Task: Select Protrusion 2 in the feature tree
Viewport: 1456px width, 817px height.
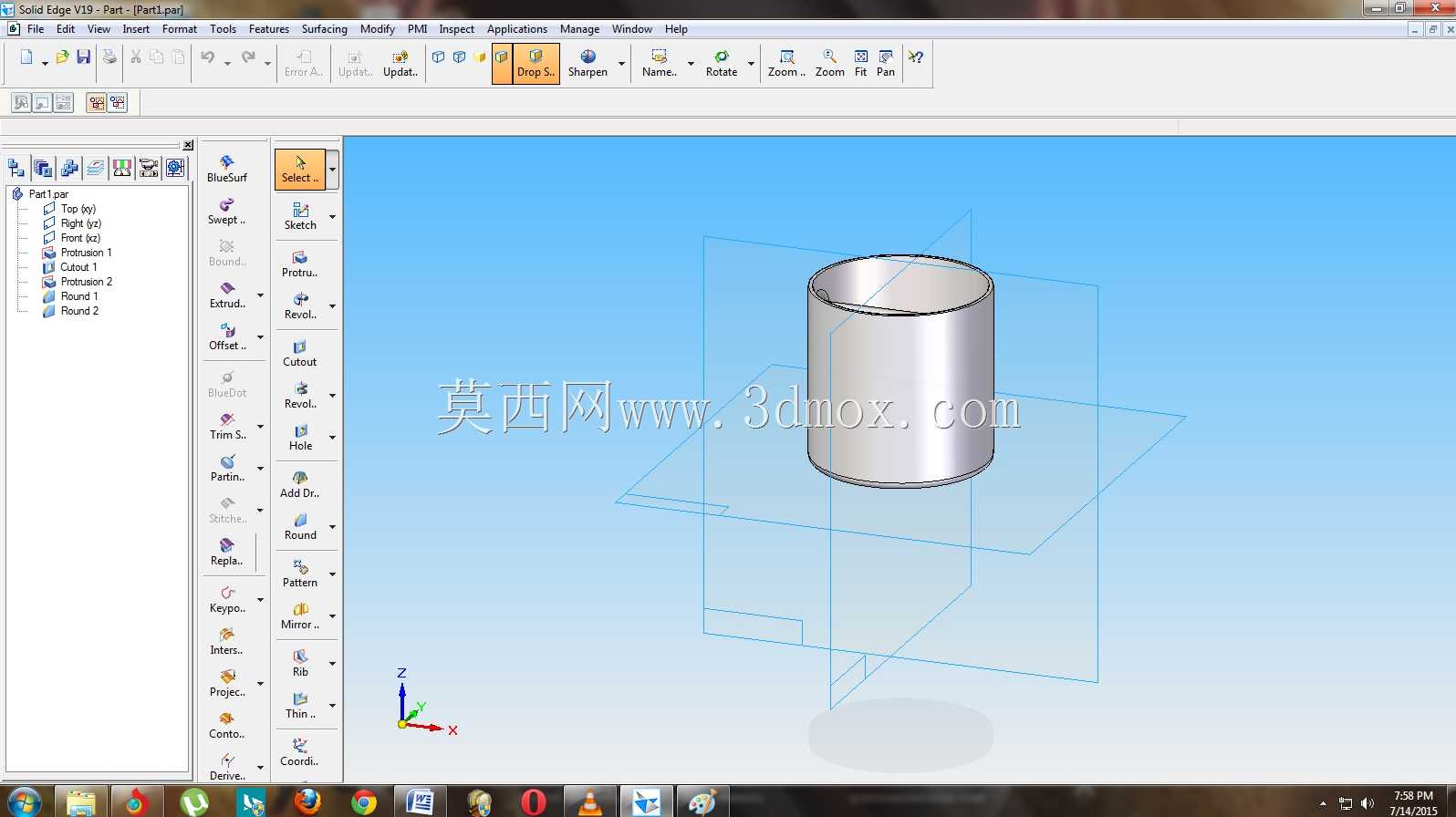Action: pos(86,282)
